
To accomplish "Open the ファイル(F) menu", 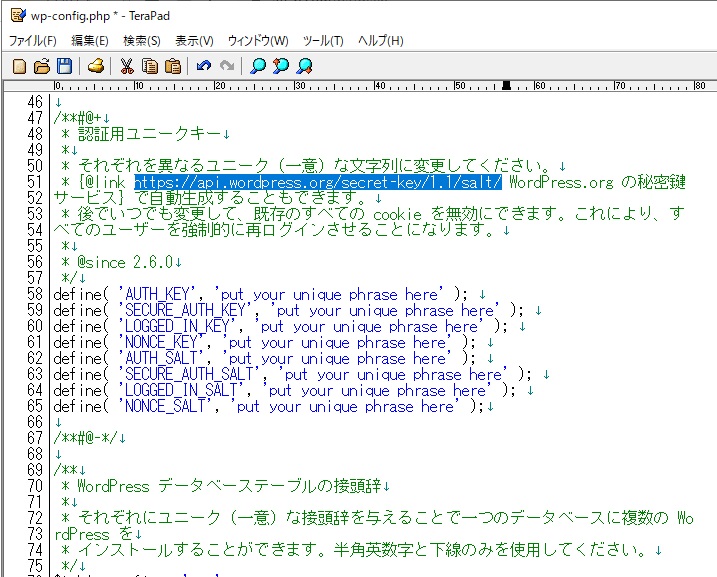I will point(32,41).
